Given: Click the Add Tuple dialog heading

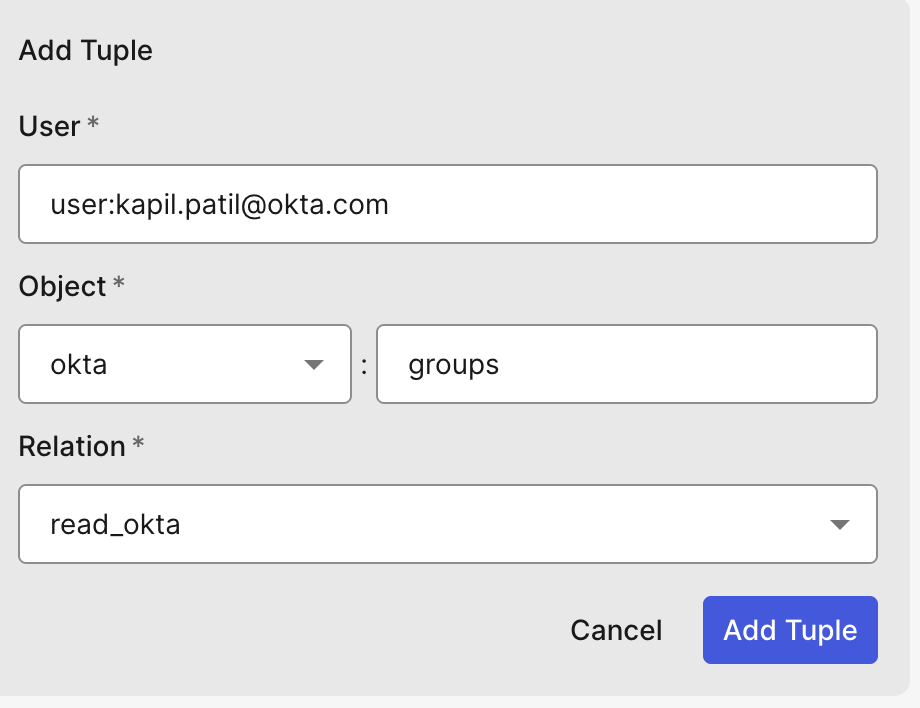Looking at the screenshot, I should point(86,50).
